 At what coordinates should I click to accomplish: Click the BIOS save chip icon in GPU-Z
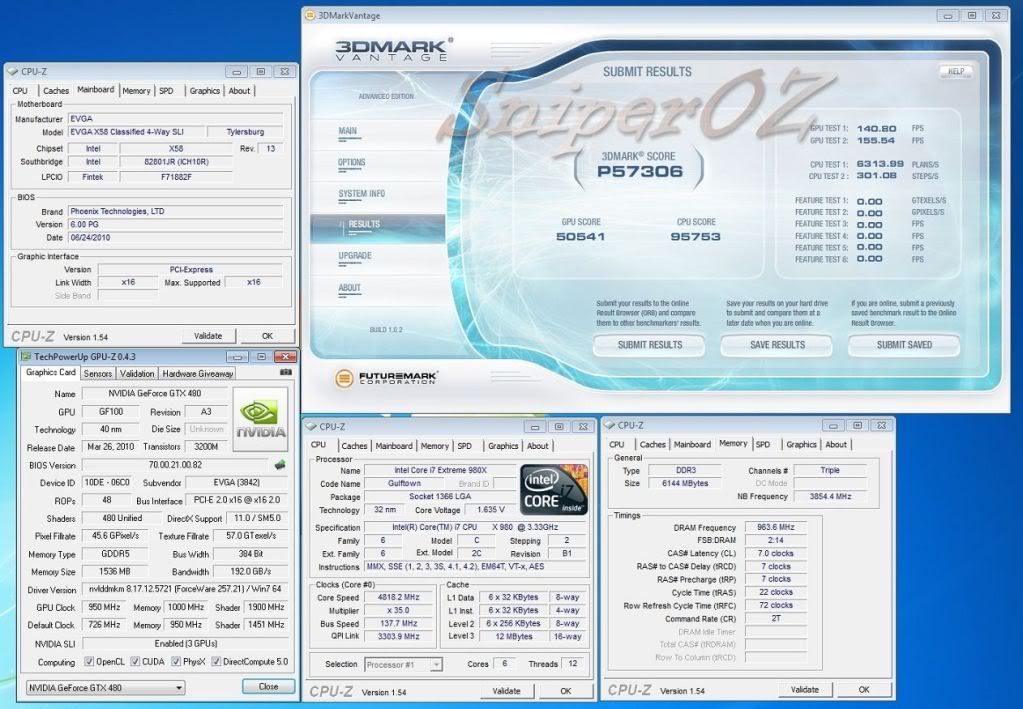[x=280, y=464]
